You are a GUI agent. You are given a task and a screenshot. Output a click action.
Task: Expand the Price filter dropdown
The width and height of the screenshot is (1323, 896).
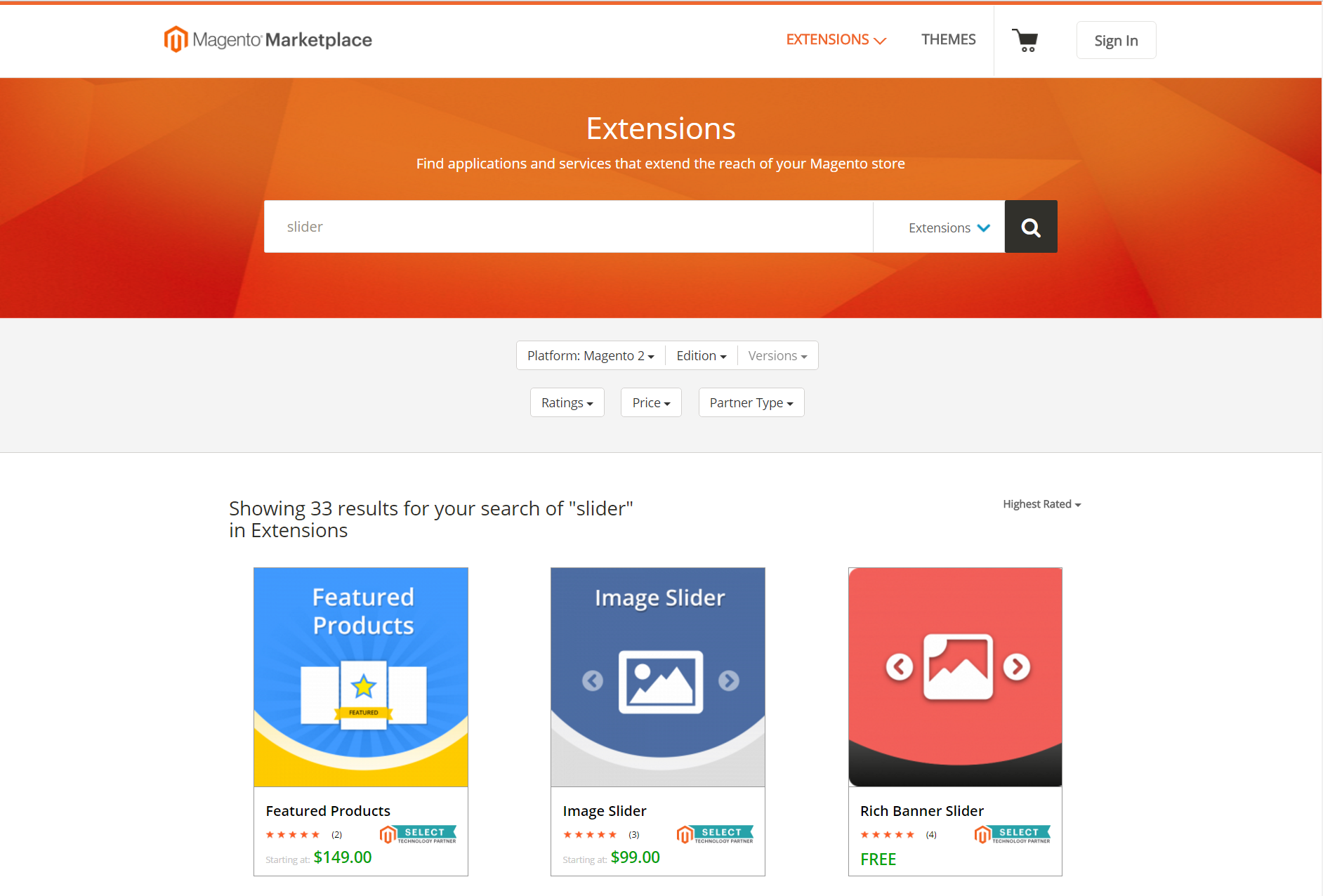coord(651,403)
